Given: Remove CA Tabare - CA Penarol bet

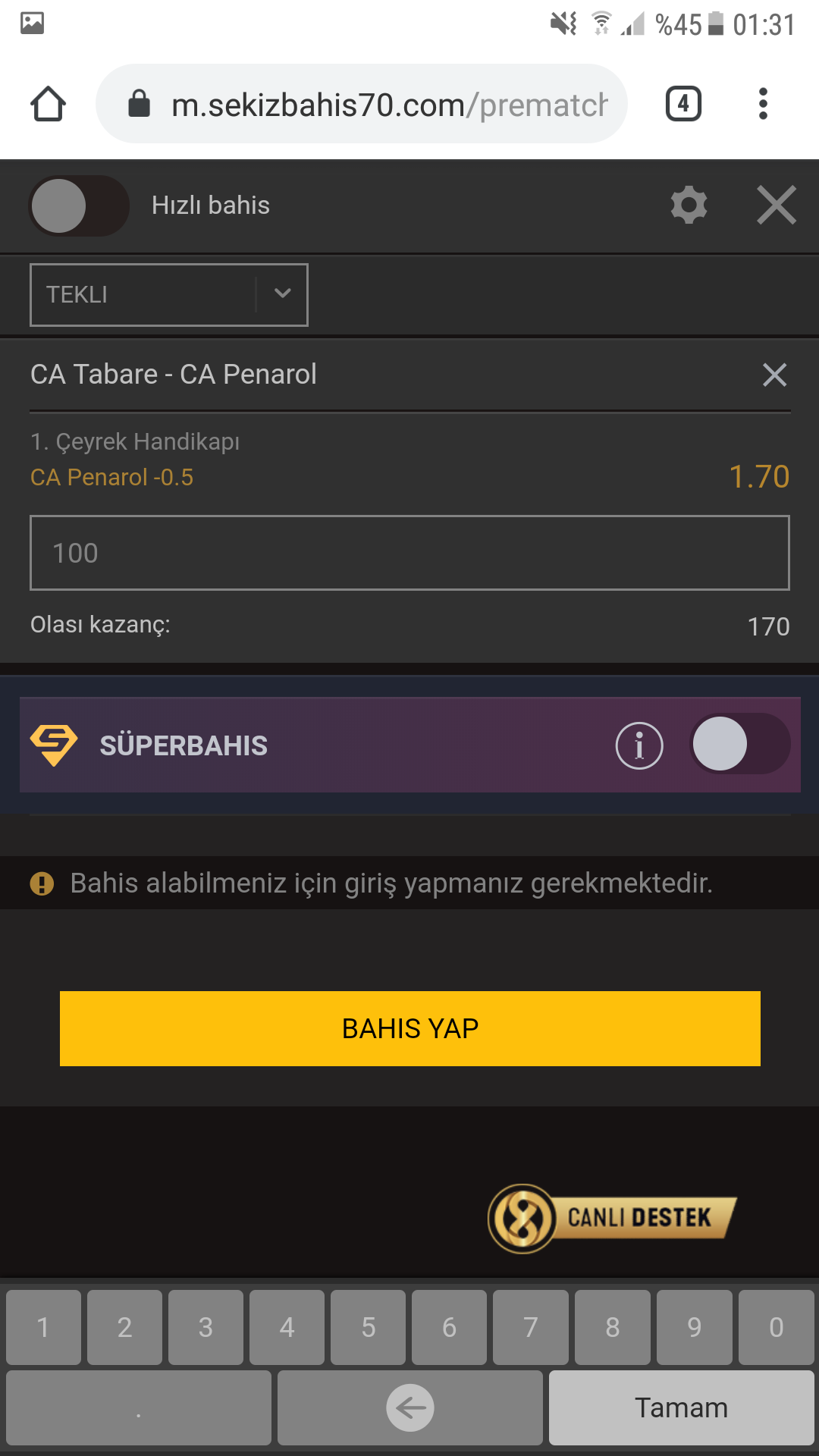Looking at the screenshot, I should pyautogui.click(x=774, y=375).
